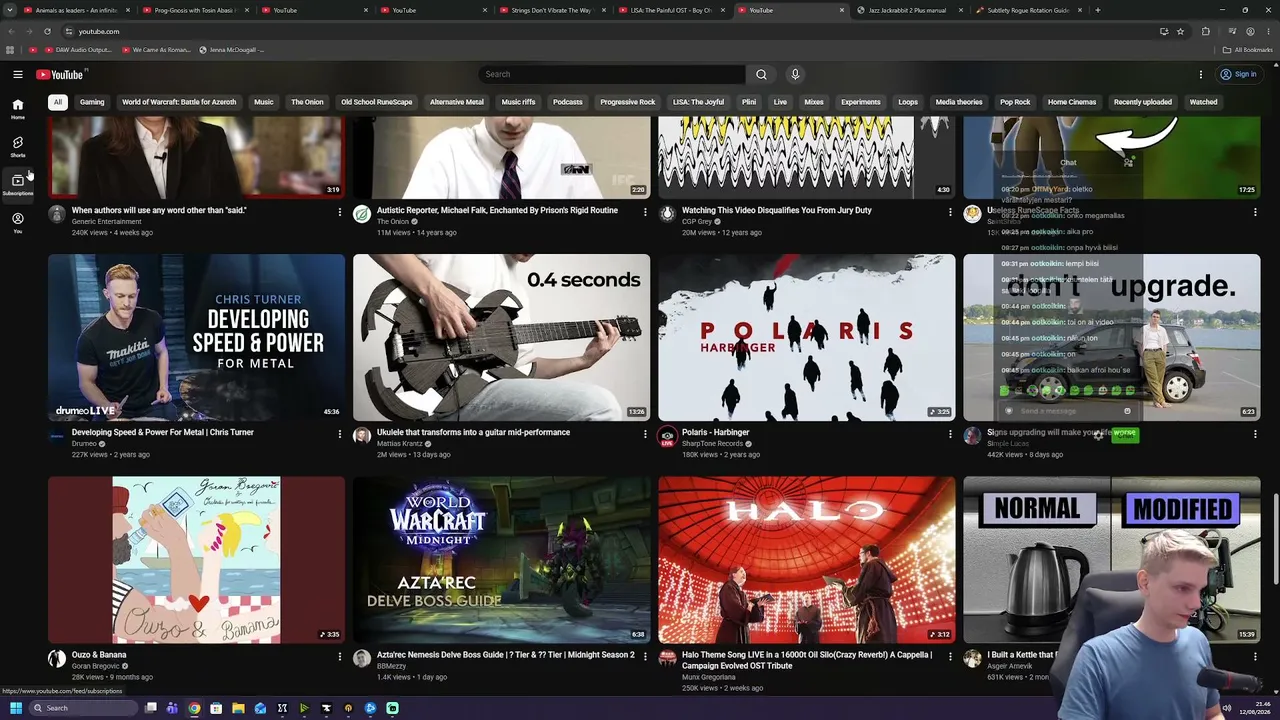Open Shorts from the sidebar

pyautogui.click(x=18, y=146)
